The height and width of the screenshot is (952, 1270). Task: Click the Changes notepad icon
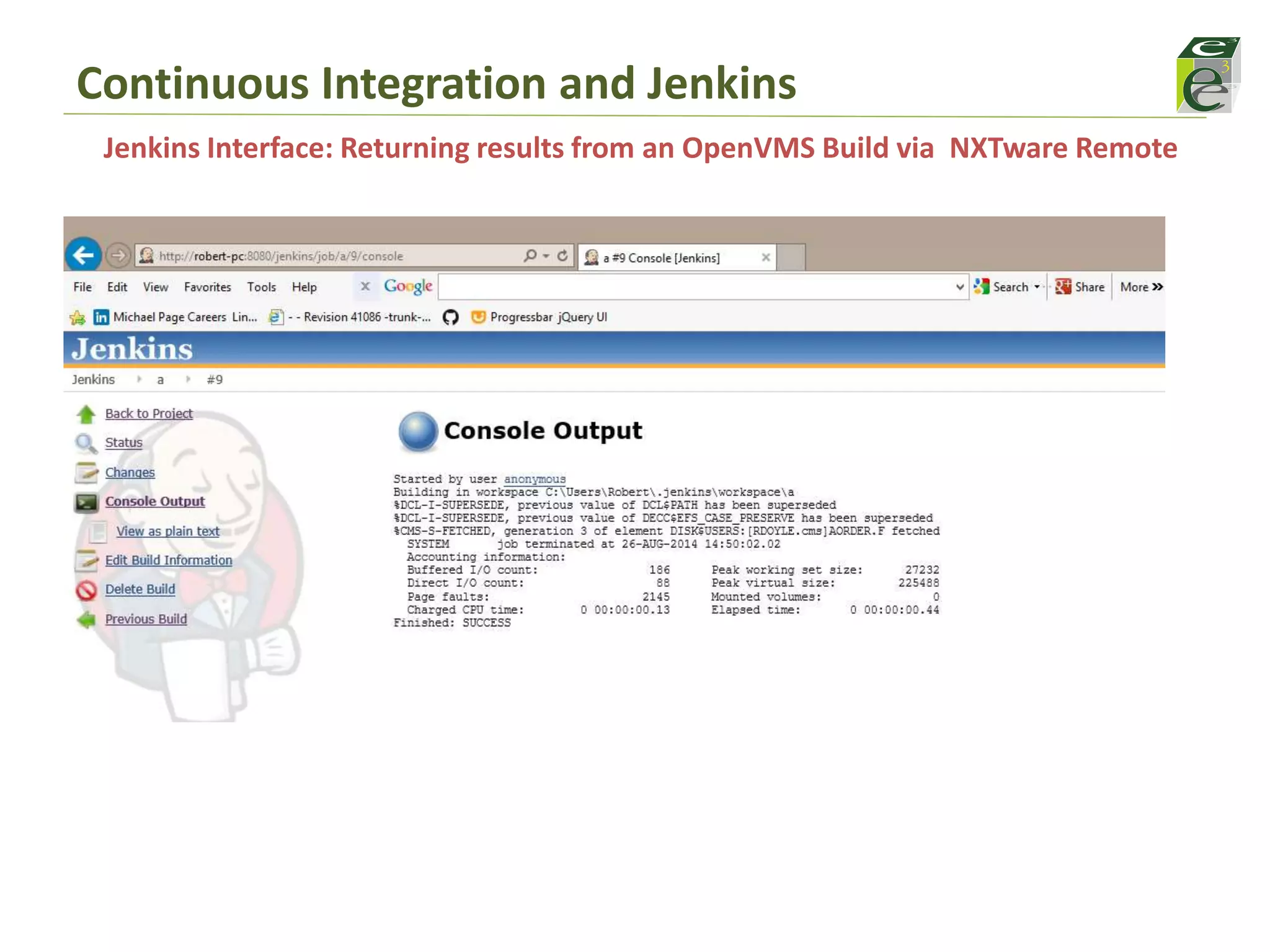click(x=86, y=473)
